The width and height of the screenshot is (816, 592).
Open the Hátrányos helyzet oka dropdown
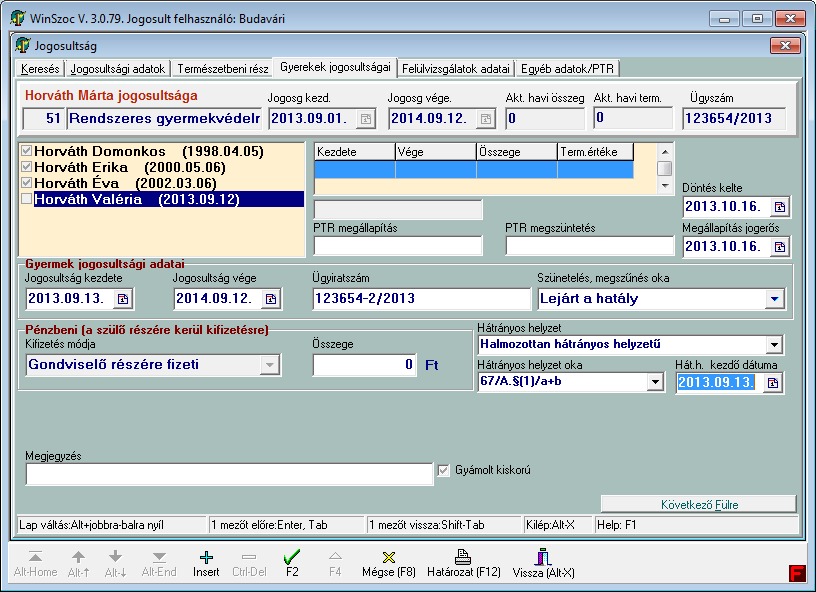(655, 382)
